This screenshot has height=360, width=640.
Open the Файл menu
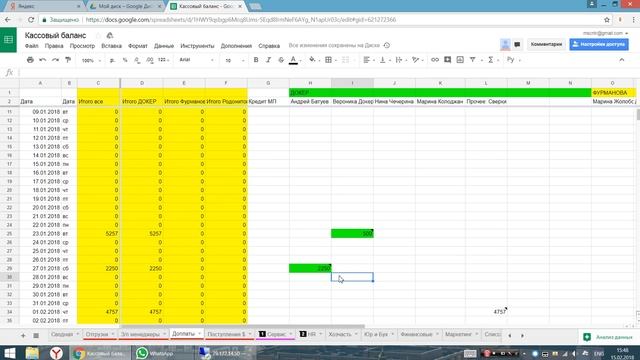pyautogui.click(x=31, y=46)
